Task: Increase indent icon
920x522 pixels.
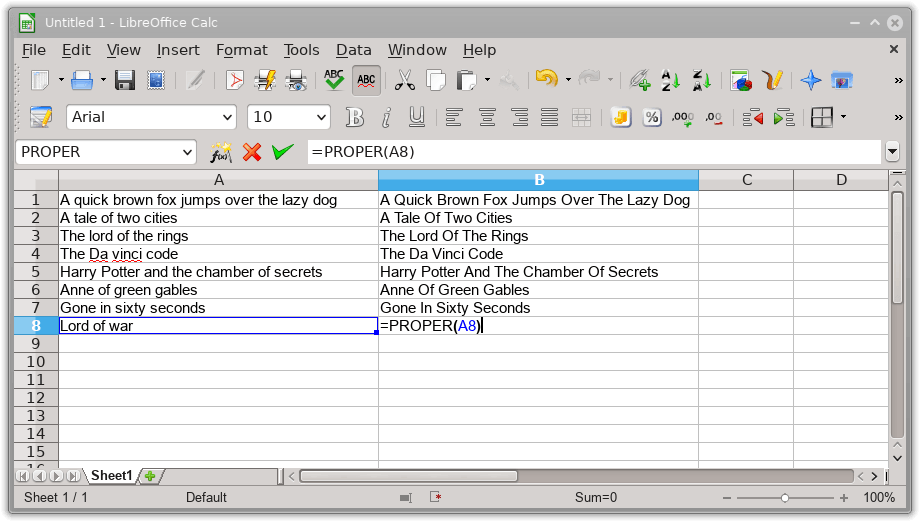Action: click(784, 117)
